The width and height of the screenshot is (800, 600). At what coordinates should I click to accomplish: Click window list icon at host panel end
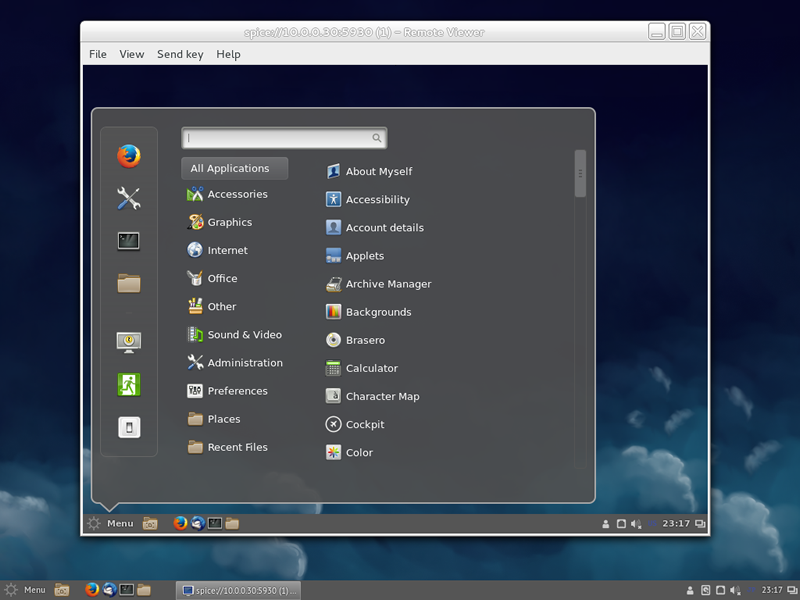click(792, 590)
